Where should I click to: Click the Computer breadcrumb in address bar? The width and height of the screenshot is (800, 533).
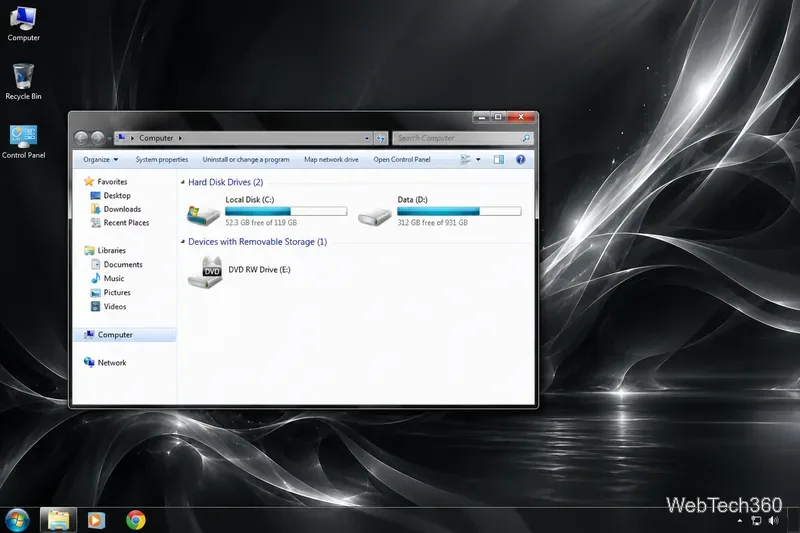[156, 138]
